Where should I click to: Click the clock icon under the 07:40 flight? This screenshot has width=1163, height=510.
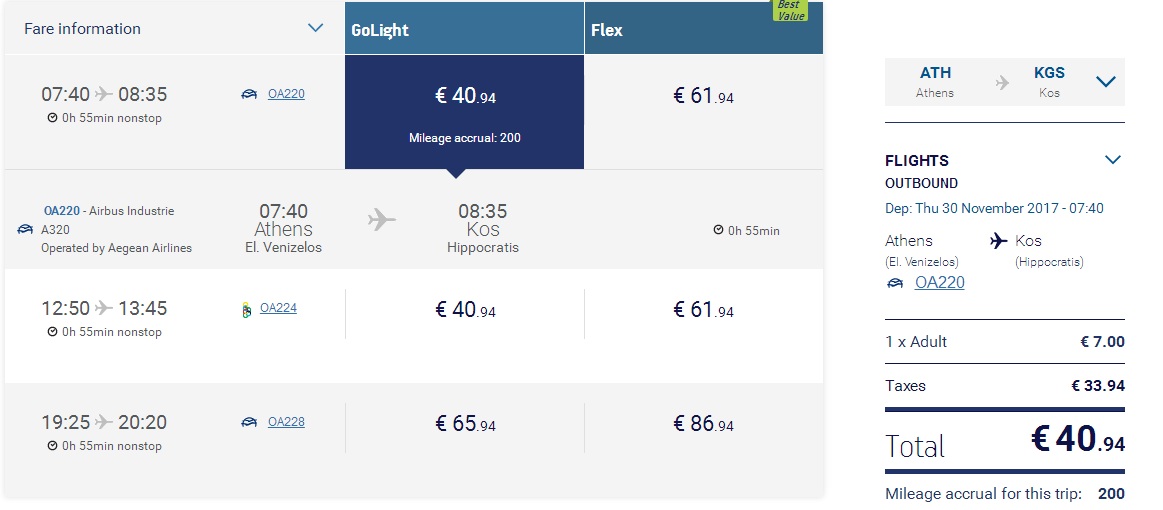[x=53, y=118]
